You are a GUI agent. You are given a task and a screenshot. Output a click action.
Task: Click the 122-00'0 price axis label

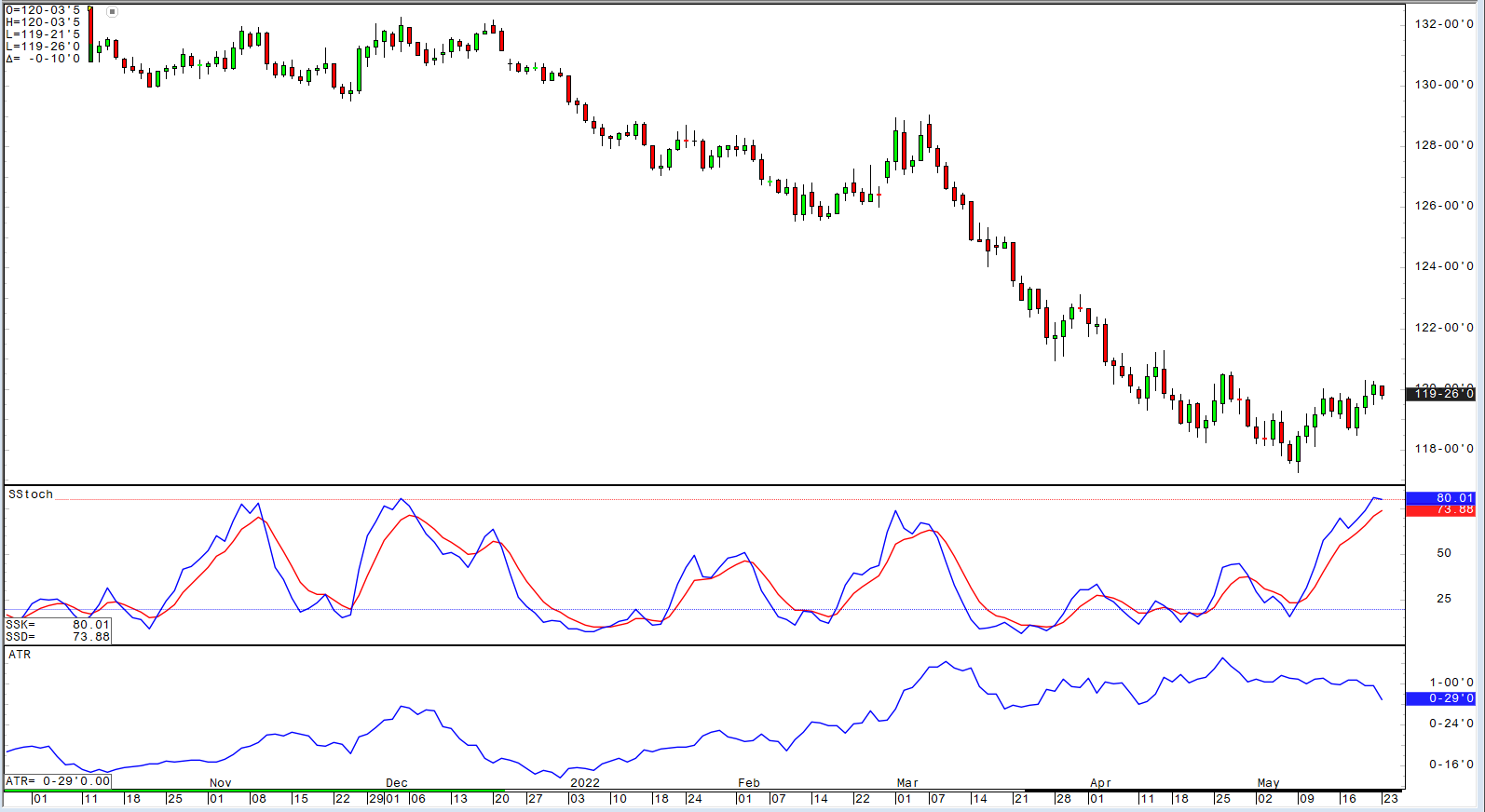1444,328
